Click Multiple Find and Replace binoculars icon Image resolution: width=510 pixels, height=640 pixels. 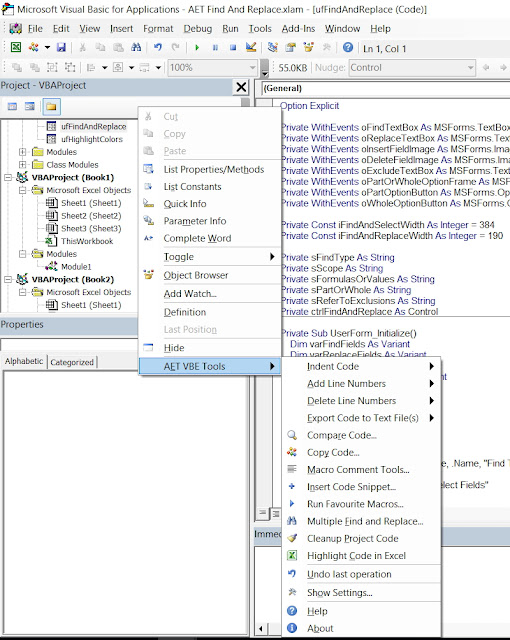pyautogui.click(x=292, y=521)
